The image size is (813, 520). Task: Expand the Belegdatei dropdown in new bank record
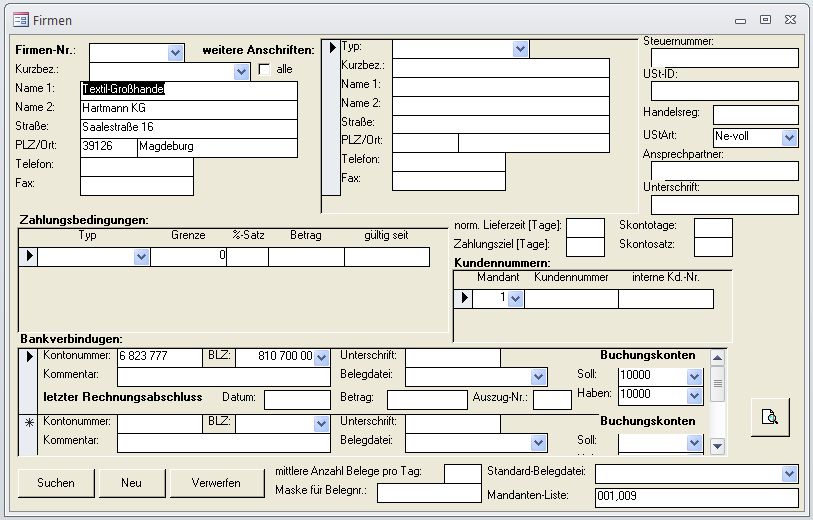pyautogui.click(x=538, y=443)
